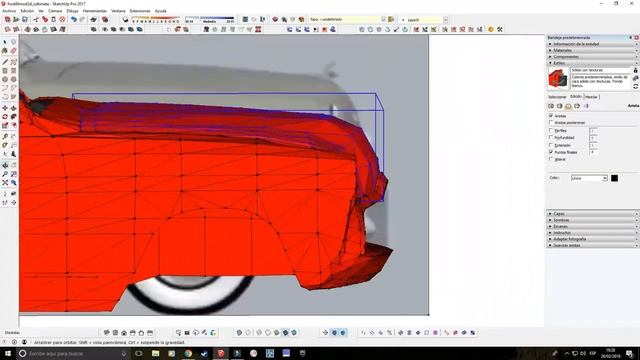Image resolution: width=640 pixels, height=360 pixels.
Task: Open the Color Única dropdown
Action: 589,178
